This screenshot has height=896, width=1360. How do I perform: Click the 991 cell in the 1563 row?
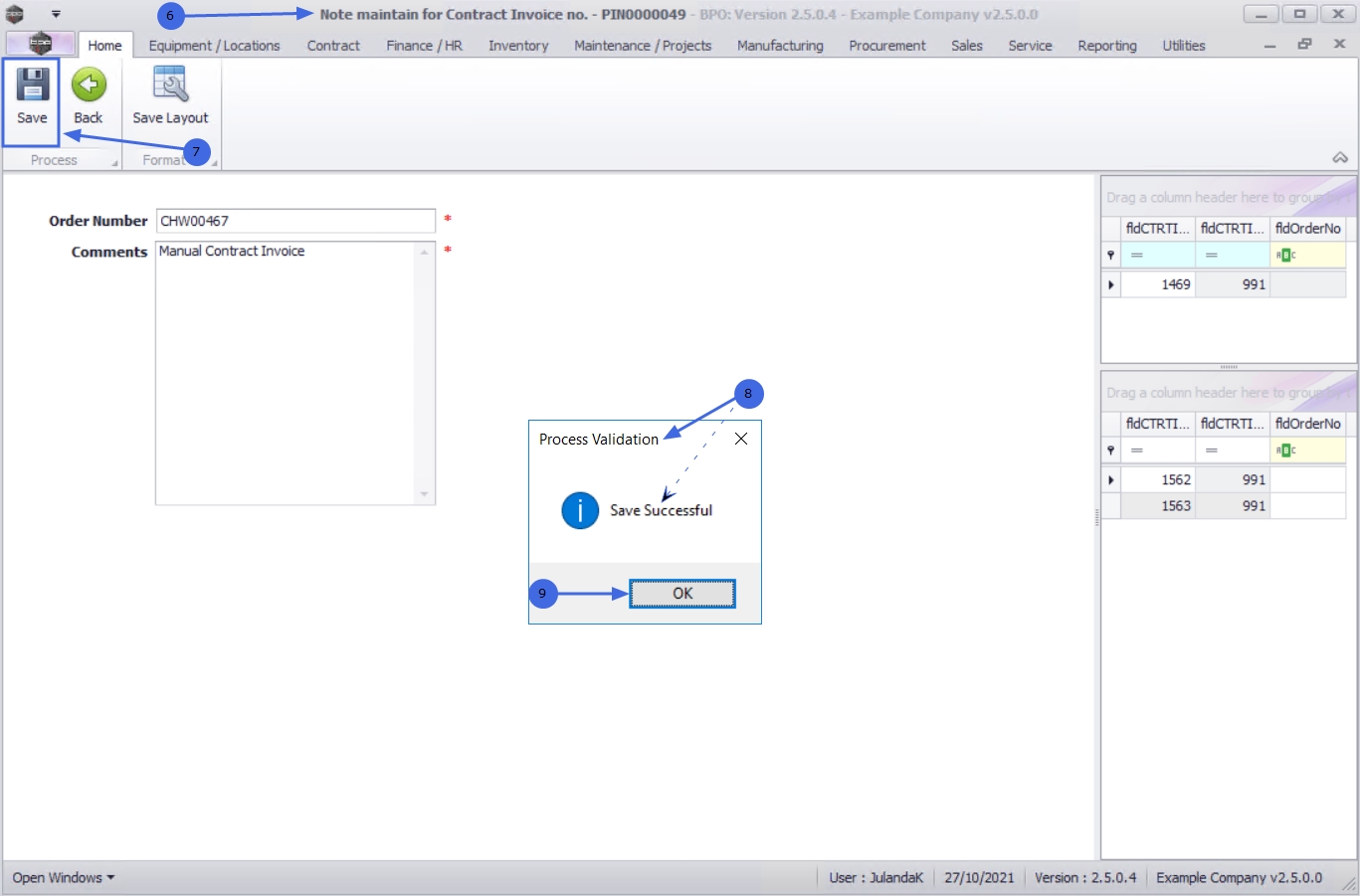click(1233, 505)
